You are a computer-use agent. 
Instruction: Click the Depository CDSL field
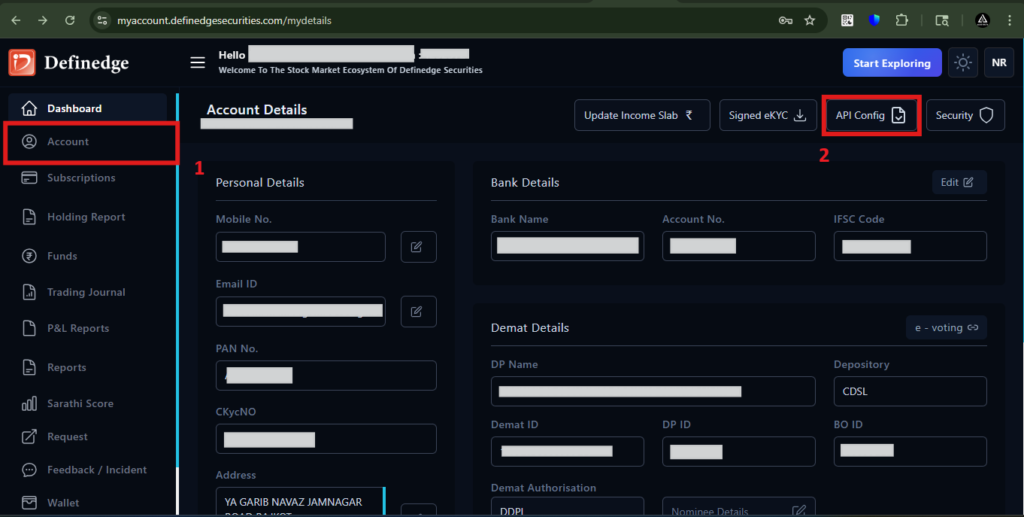[910, 392]
